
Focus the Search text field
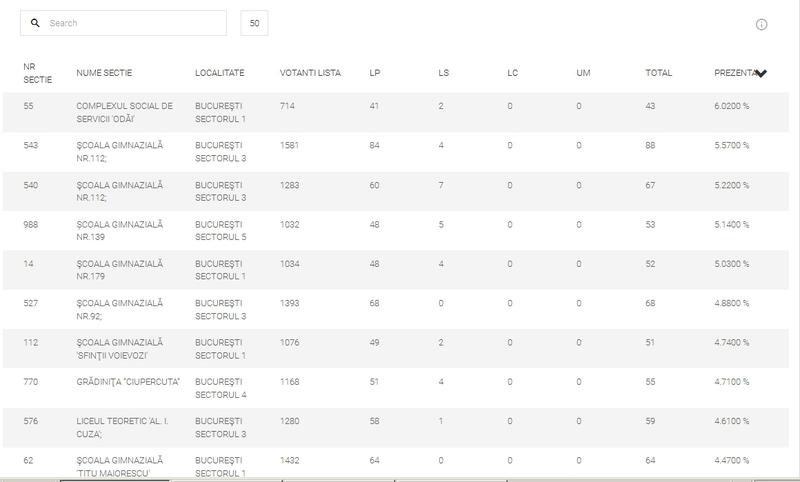(130, 23)
